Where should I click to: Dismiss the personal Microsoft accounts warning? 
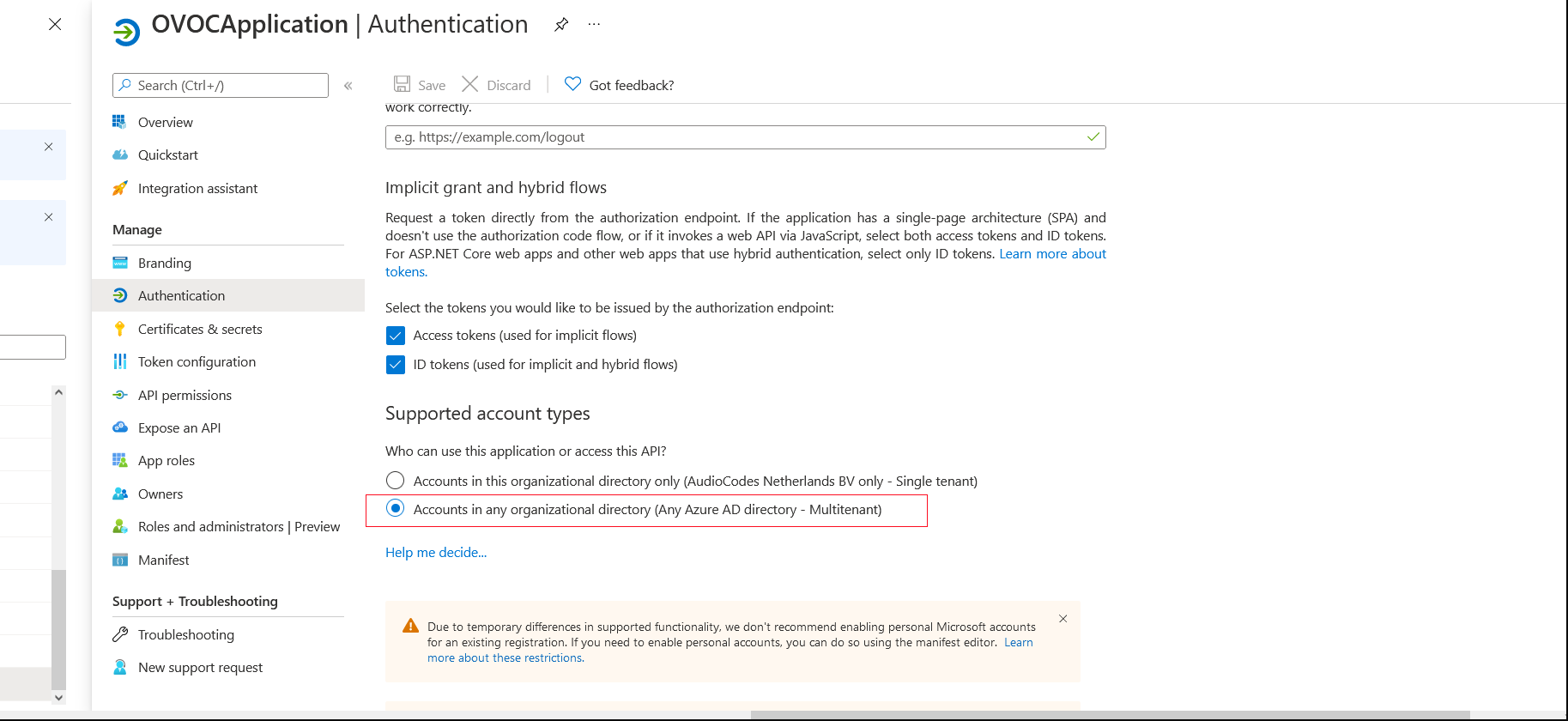point(1062,618)
